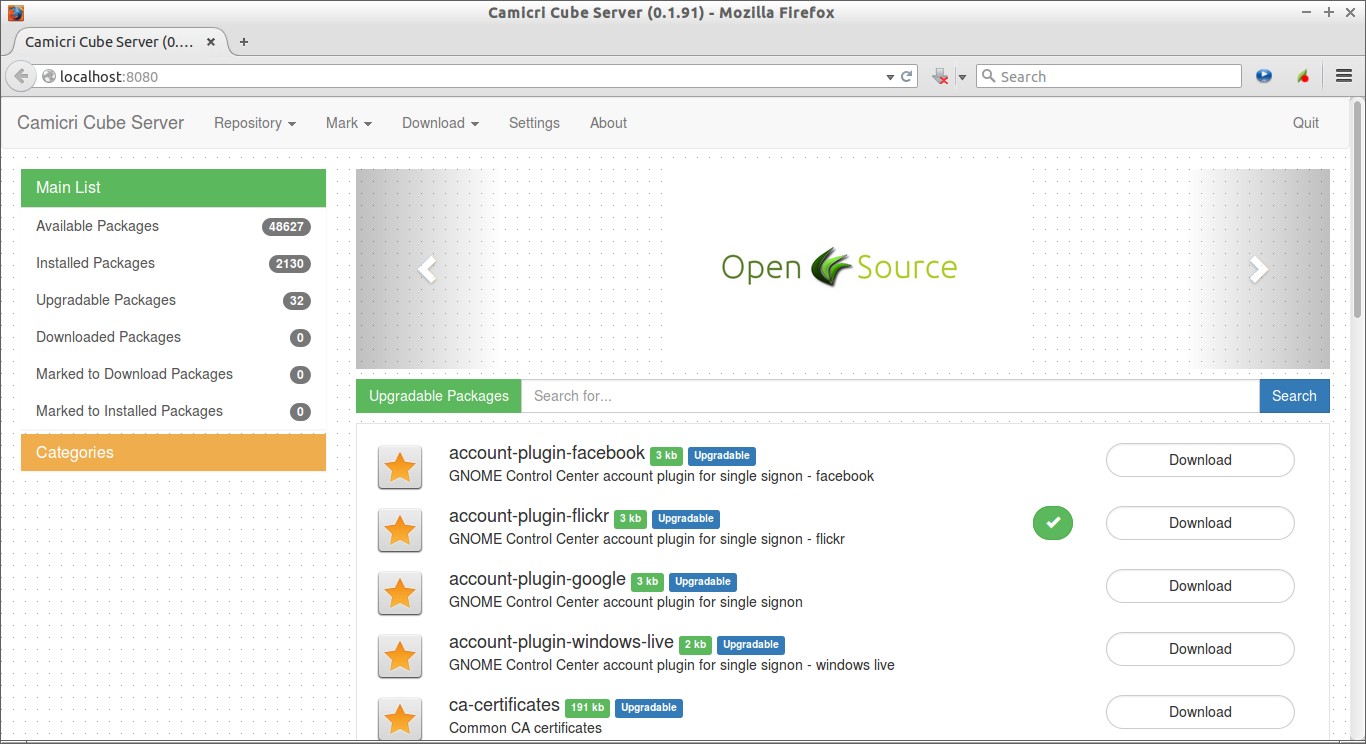Show Marked to Download Packages
This screenshot has height=744, width=1366.
(173, 374)
